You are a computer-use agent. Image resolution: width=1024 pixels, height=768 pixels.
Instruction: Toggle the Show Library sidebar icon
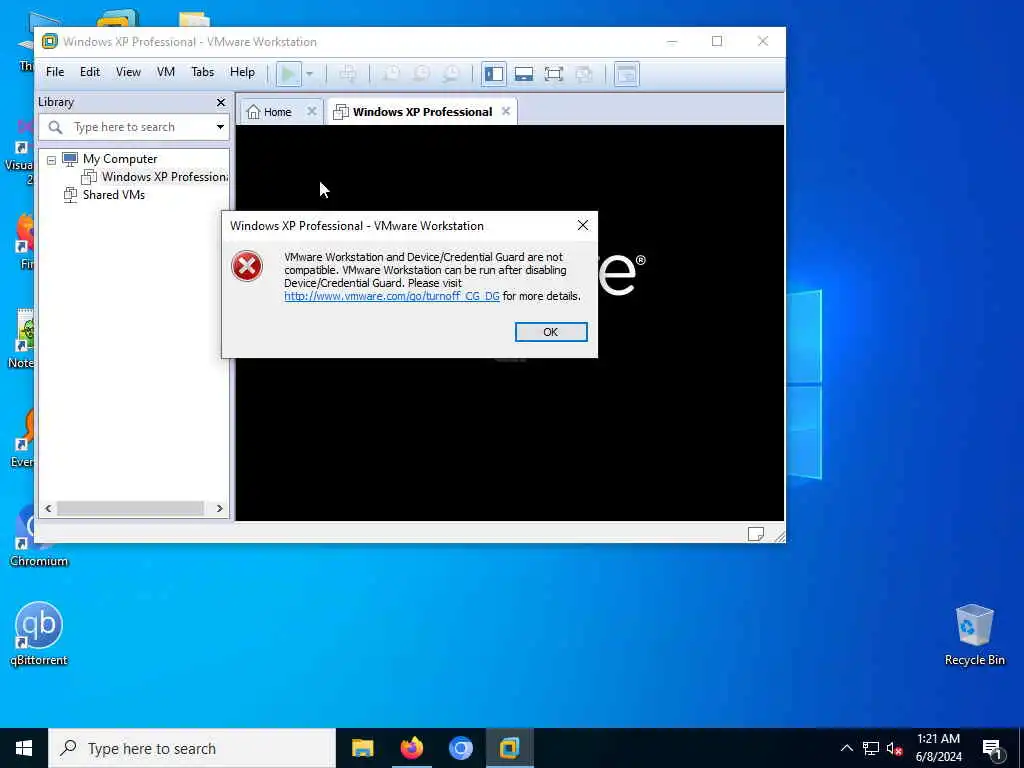(x=494, y=74)
